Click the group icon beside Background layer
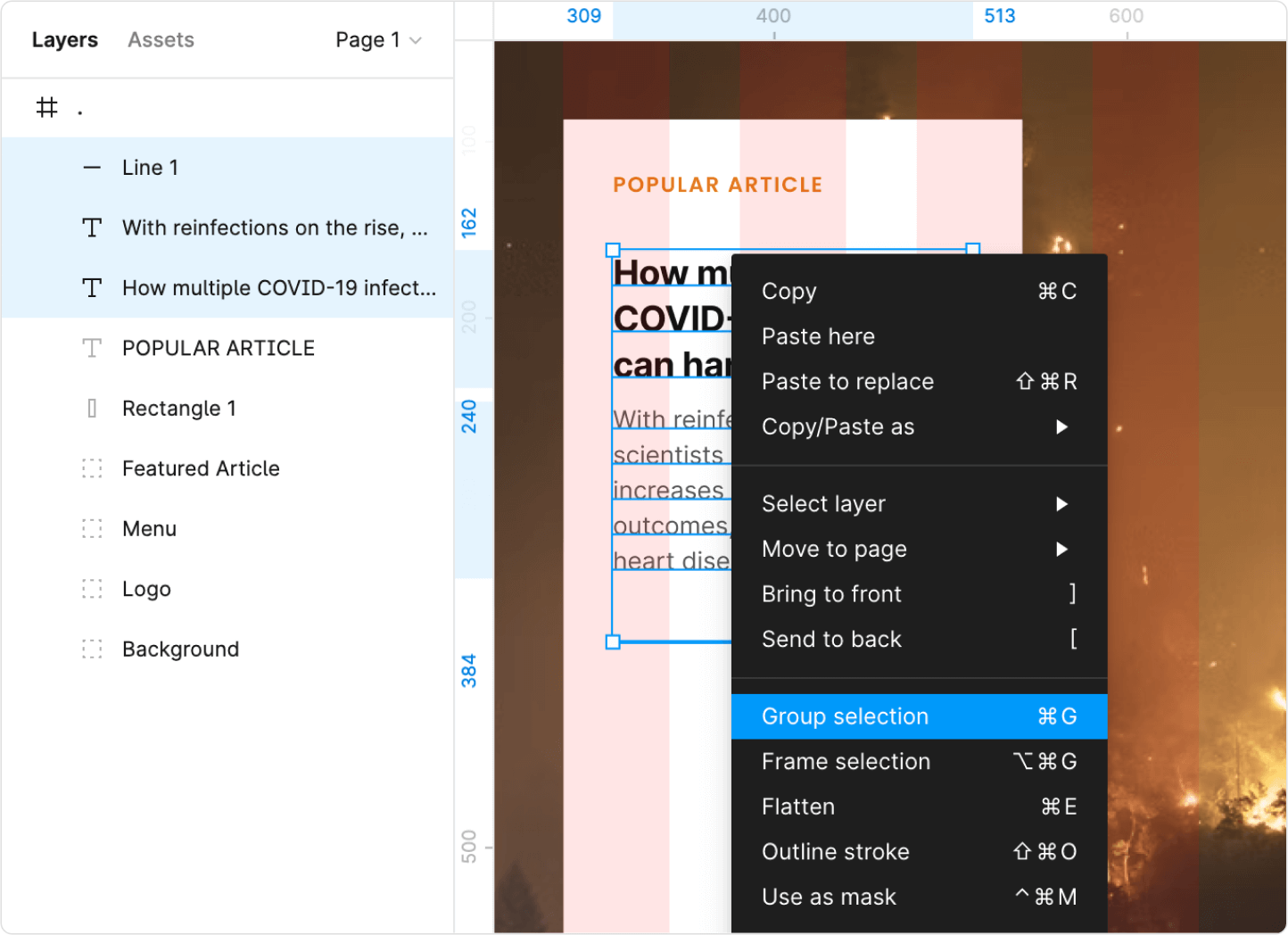 tap(92, 650)
